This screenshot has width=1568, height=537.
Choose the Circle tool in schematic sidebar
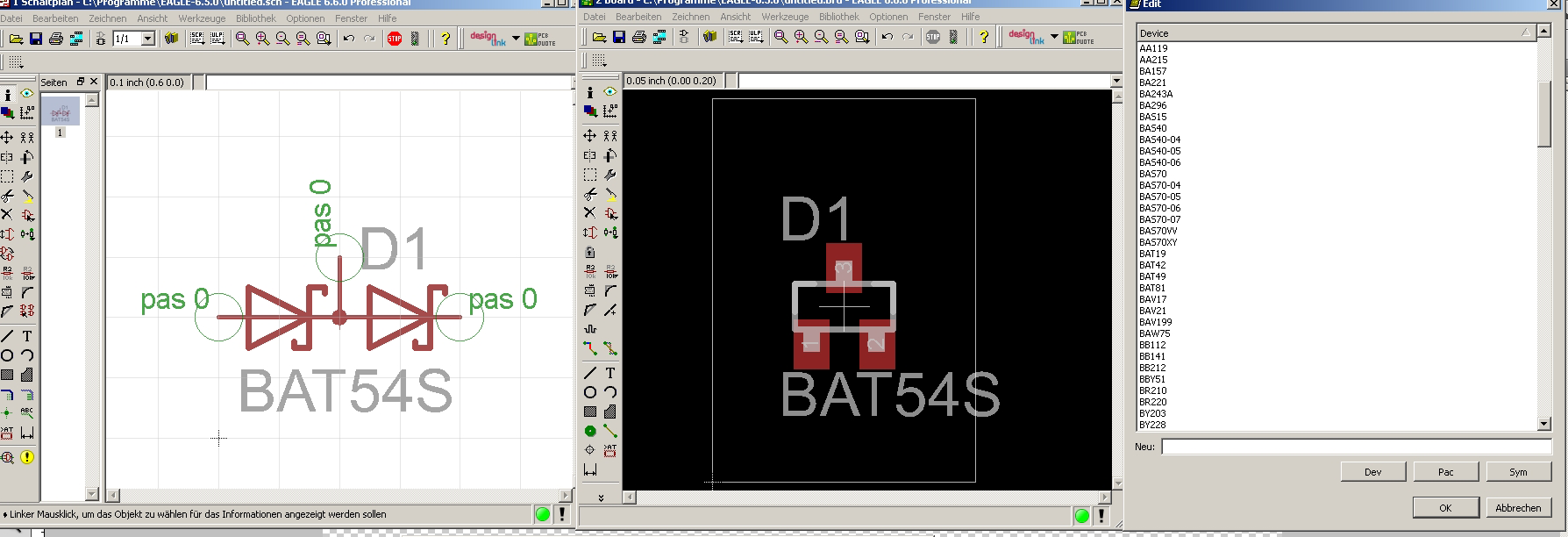click(x=7, y=355)
